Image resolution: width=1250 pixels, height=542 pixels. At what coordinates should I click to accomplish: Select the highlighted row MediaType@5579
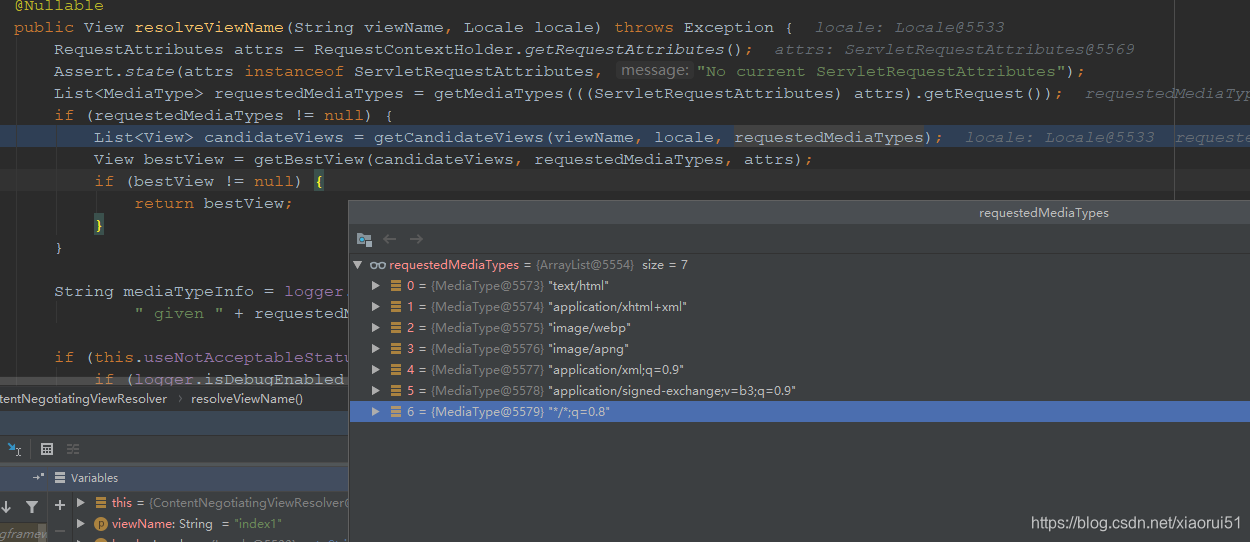800,412
